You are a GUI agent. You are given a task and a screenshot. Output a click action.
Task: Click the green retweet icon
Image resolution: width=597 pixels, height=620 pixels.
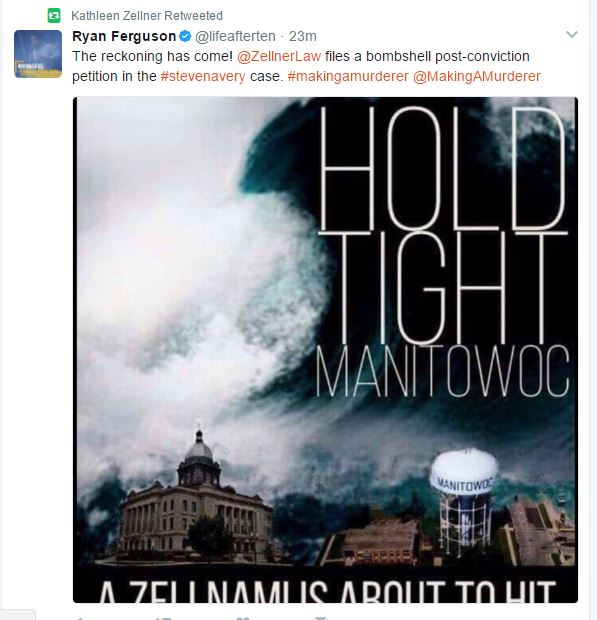[x=54, y=16]
